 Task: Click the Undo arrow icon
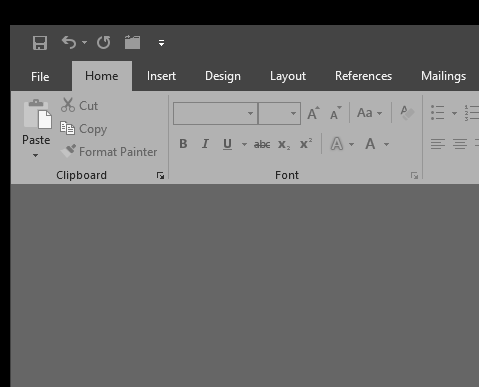point(69,42)
